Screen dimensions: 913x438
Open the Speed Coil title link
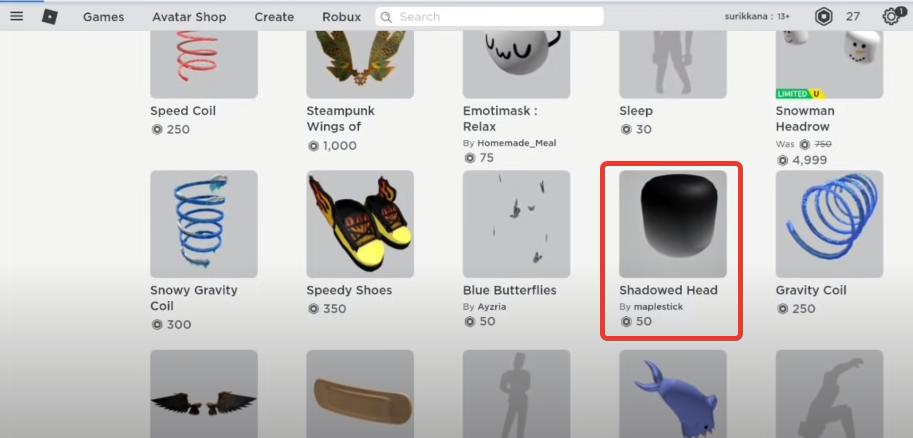coord(183,111)
